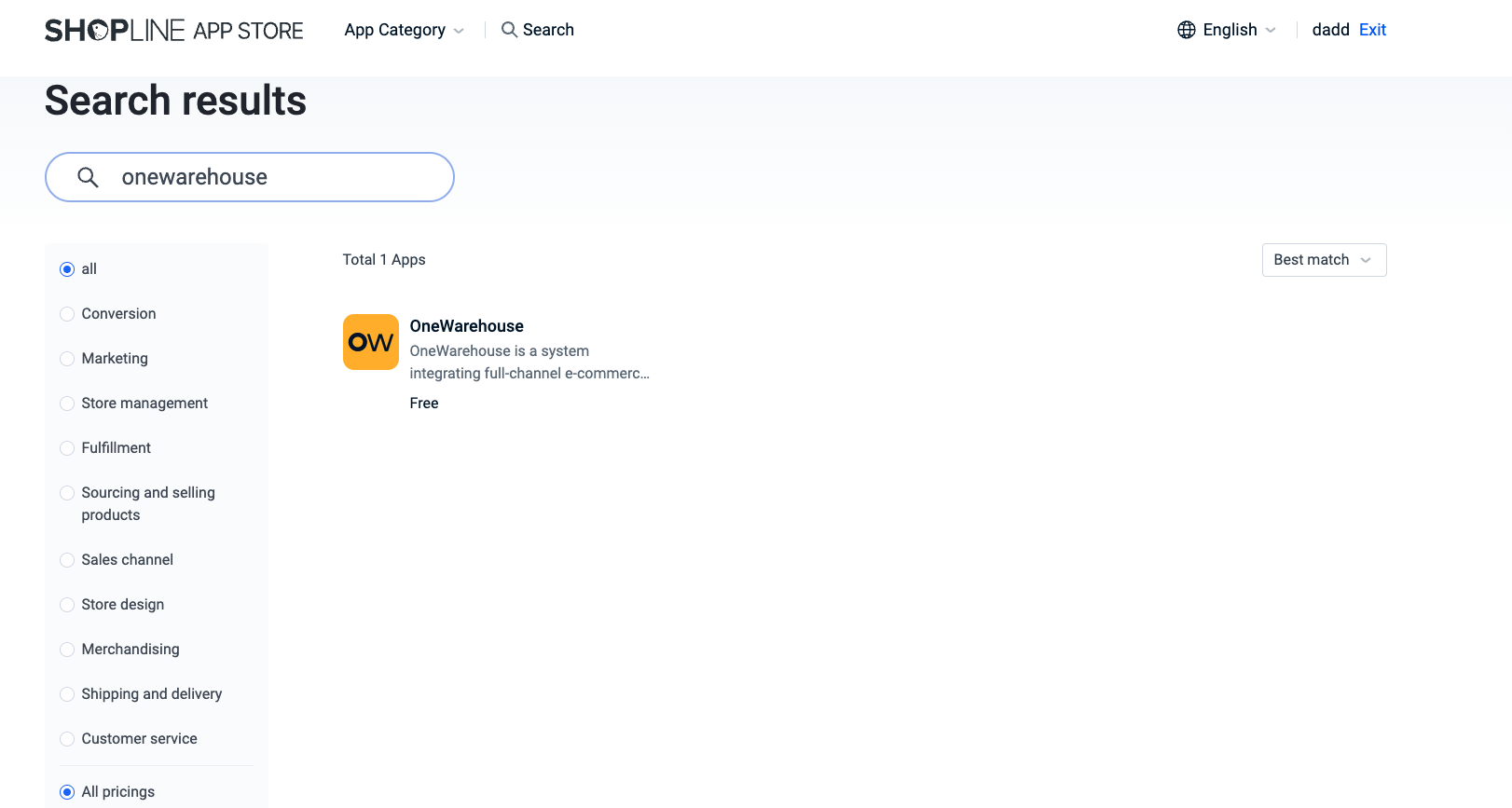Open the OneWarehouse OW app icon
Screen dimensions: 1512x808
pos(371,342)
